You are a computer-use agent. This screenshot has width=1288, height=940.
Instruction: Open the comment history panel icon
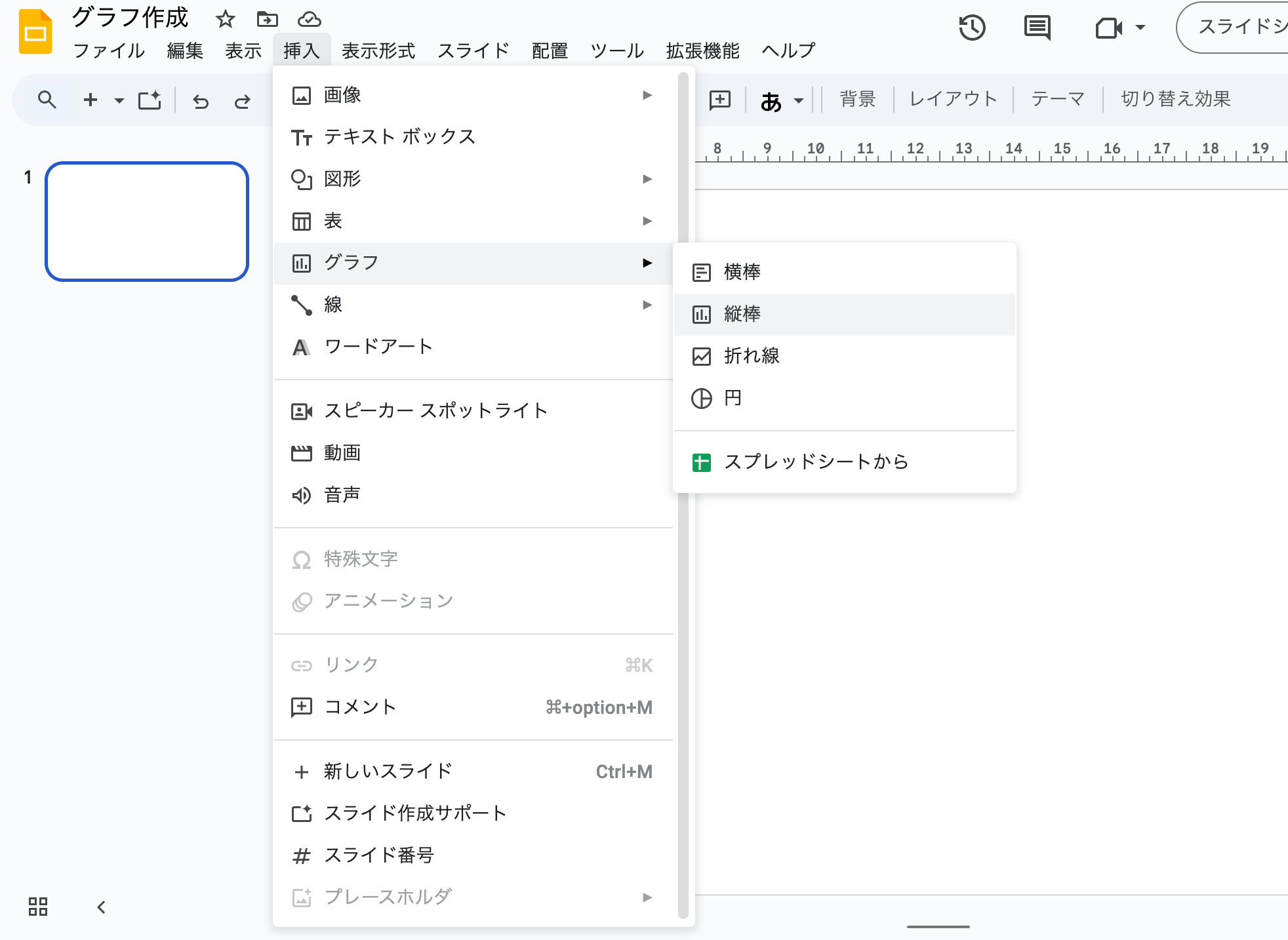tap(1036, 28)
